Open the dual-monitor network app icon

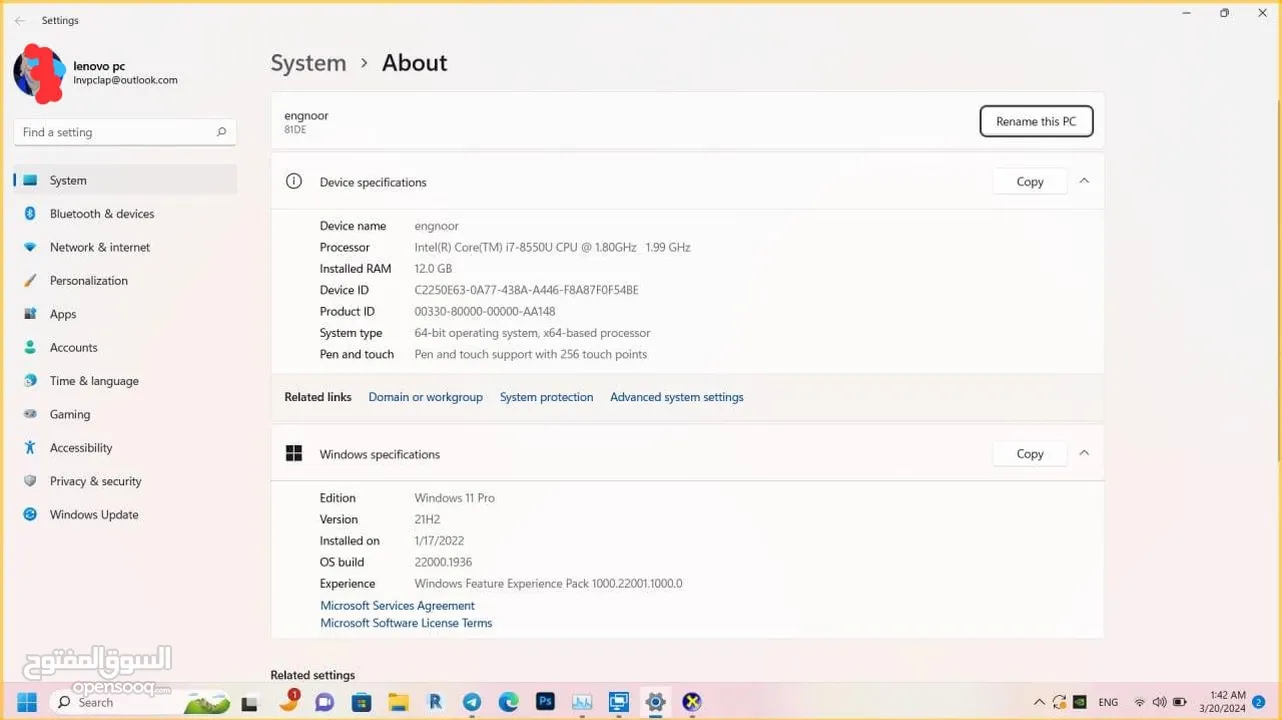click(619, 702)
